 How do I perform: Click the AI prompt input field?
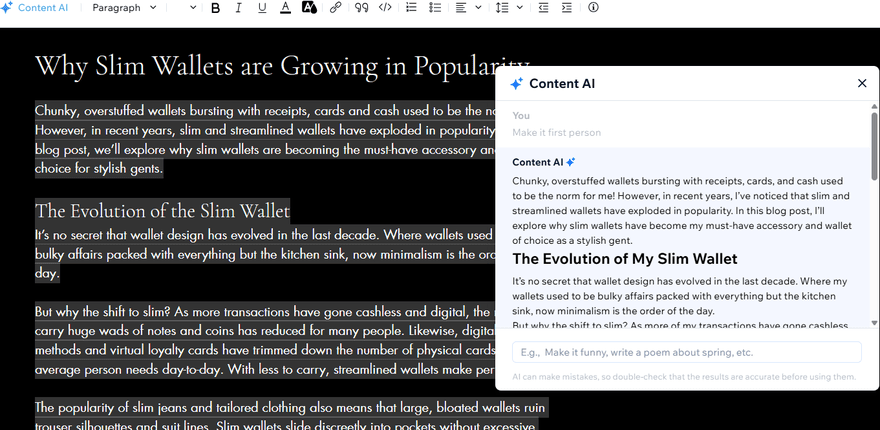(x=686, y=352)
